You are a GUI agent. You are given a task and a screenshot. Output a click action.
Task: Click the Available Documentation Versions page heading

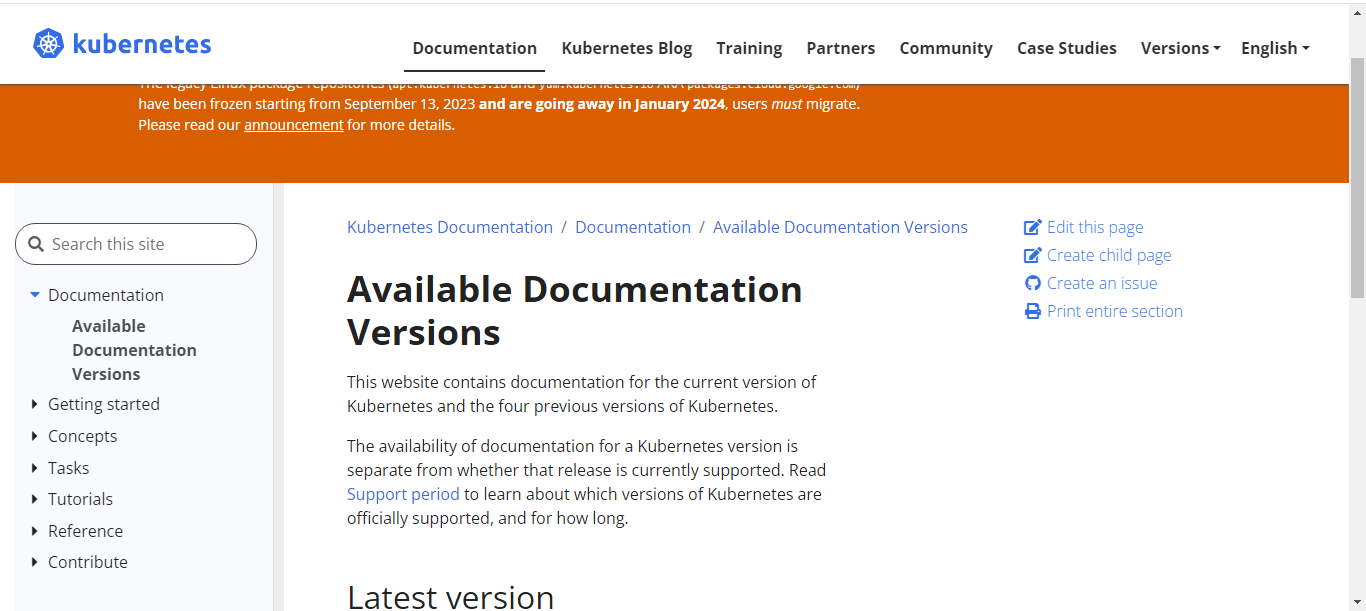coord(574,310)
